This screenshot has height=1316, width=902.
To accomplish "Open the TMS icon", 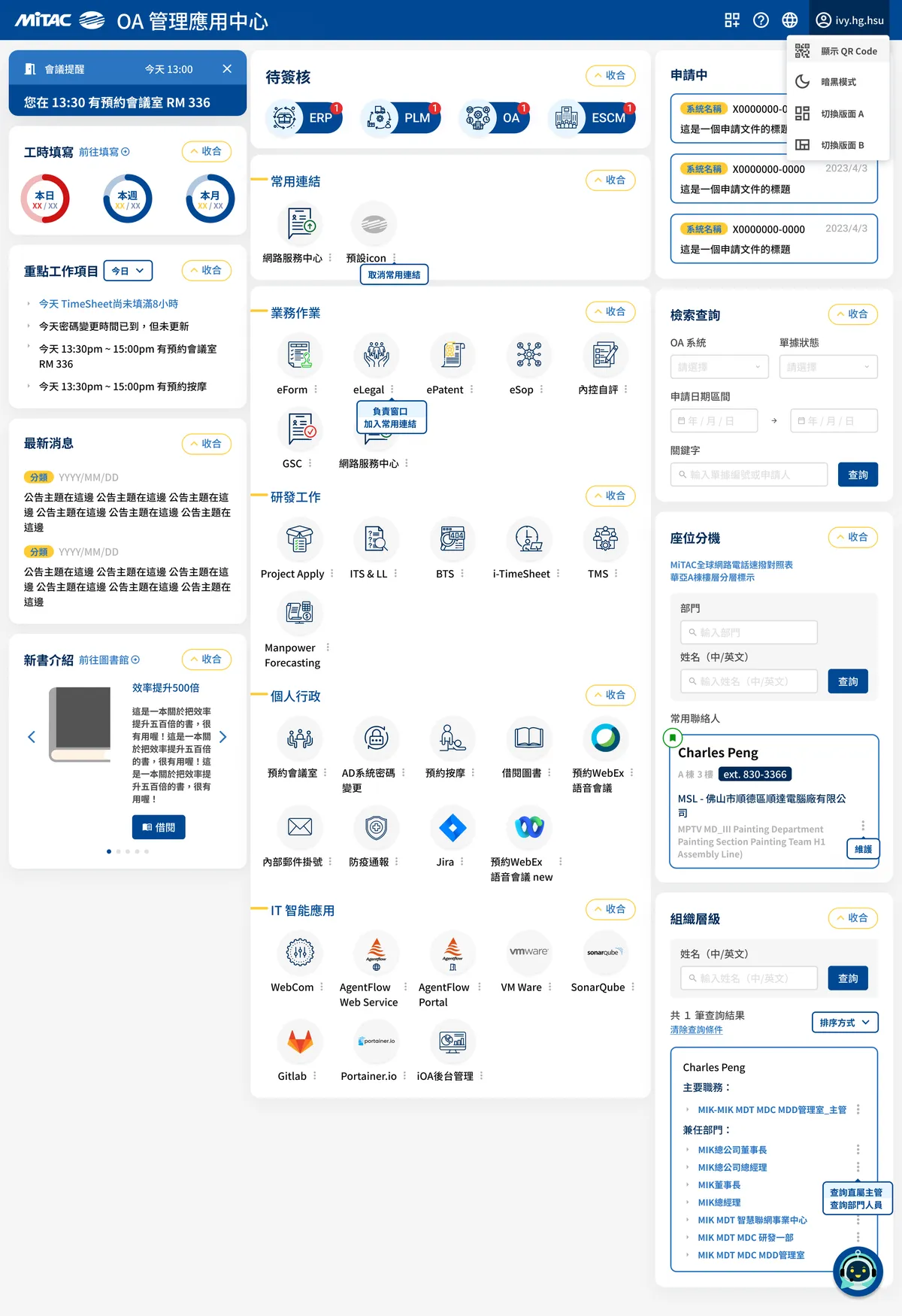I will (x=605, y=540).
